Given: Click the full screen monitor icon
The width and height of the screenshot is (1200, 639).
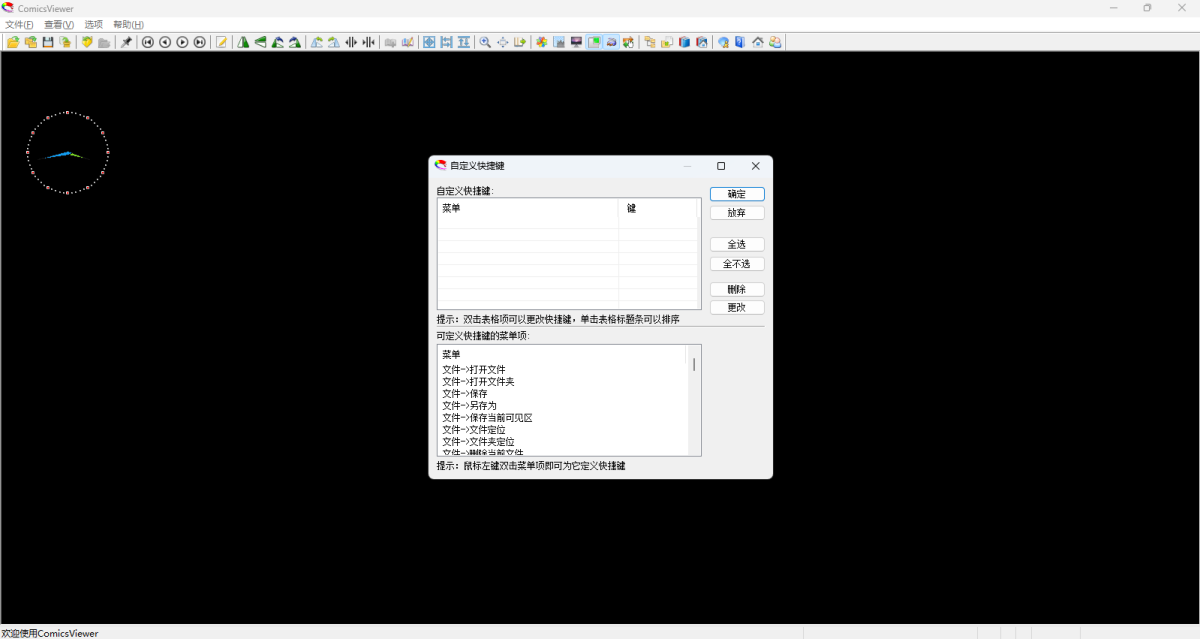Looking at the screenshot, I should point(576,42).
